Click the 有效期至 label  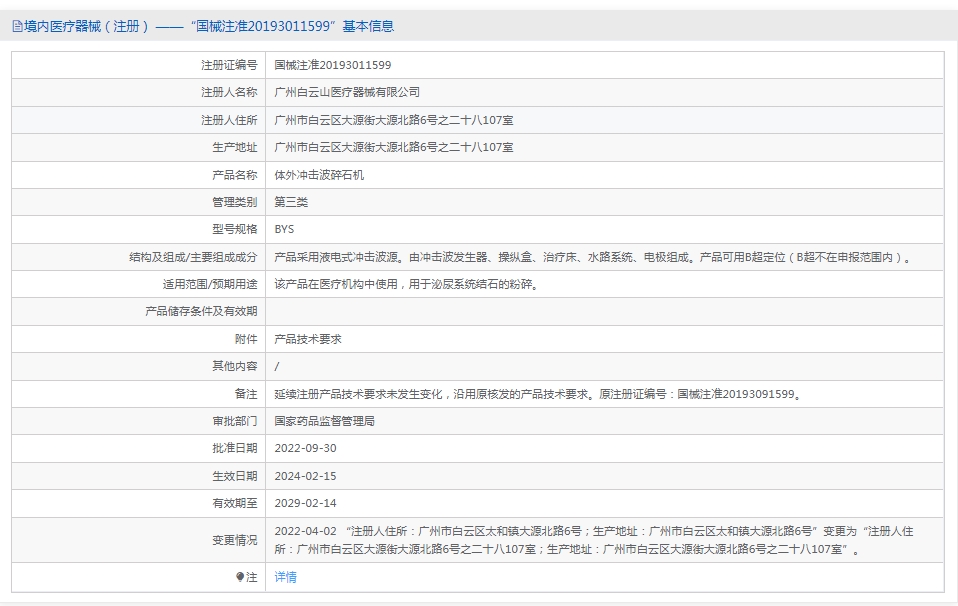coord(235,503)
